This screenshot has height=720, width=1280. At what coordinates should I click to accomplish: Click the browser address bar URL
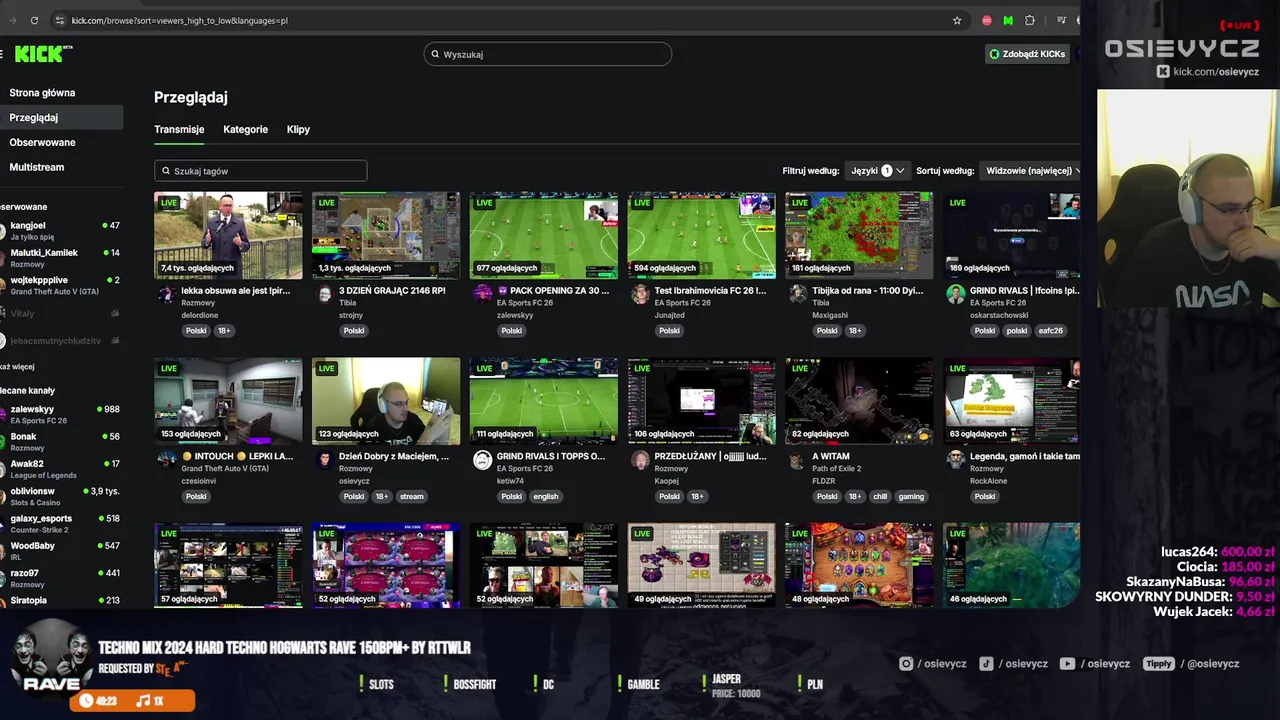[x=180, y=20]
